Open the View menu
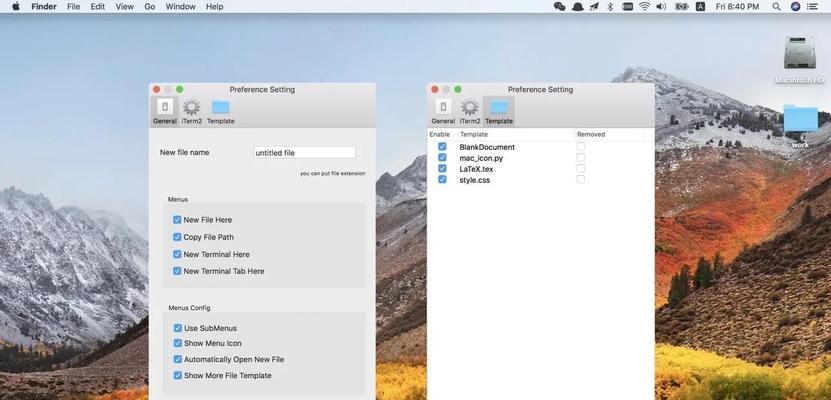The height and width of the screenshot is (400, 831). (x=125, y=6)
